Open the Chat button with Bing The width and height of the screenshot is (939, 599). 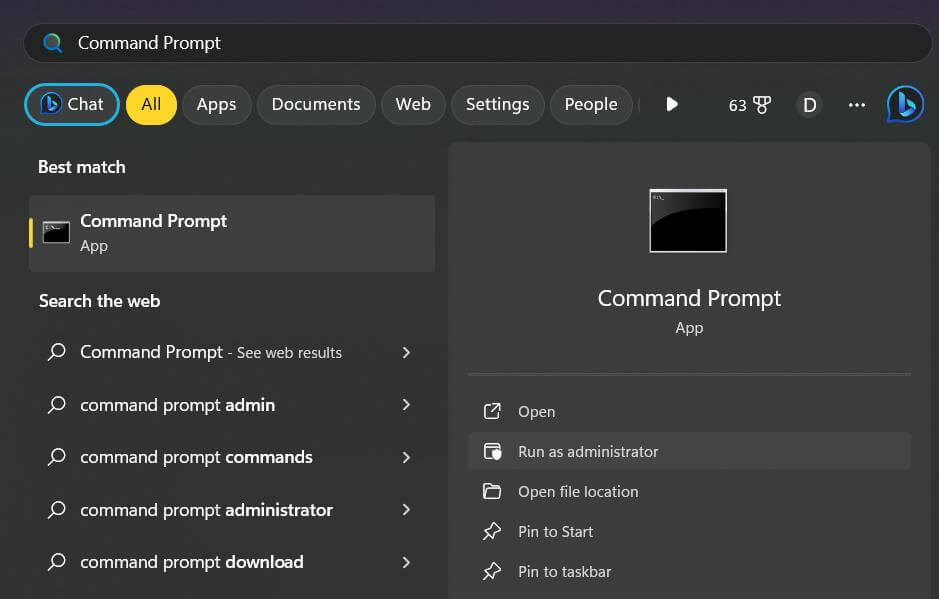point(72,105)
